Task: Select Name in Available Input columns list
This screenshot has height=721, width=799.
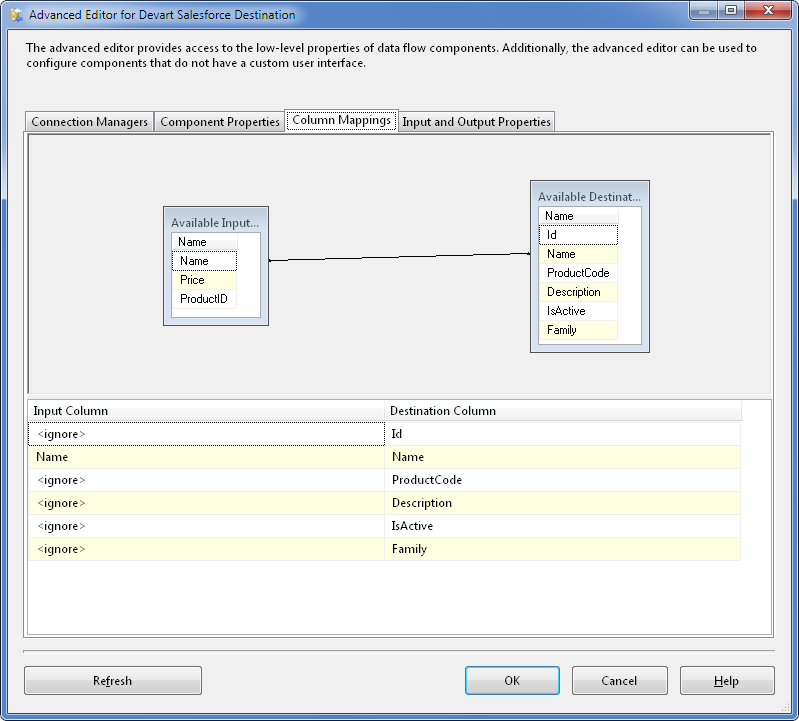Action: tap(204, 261)
